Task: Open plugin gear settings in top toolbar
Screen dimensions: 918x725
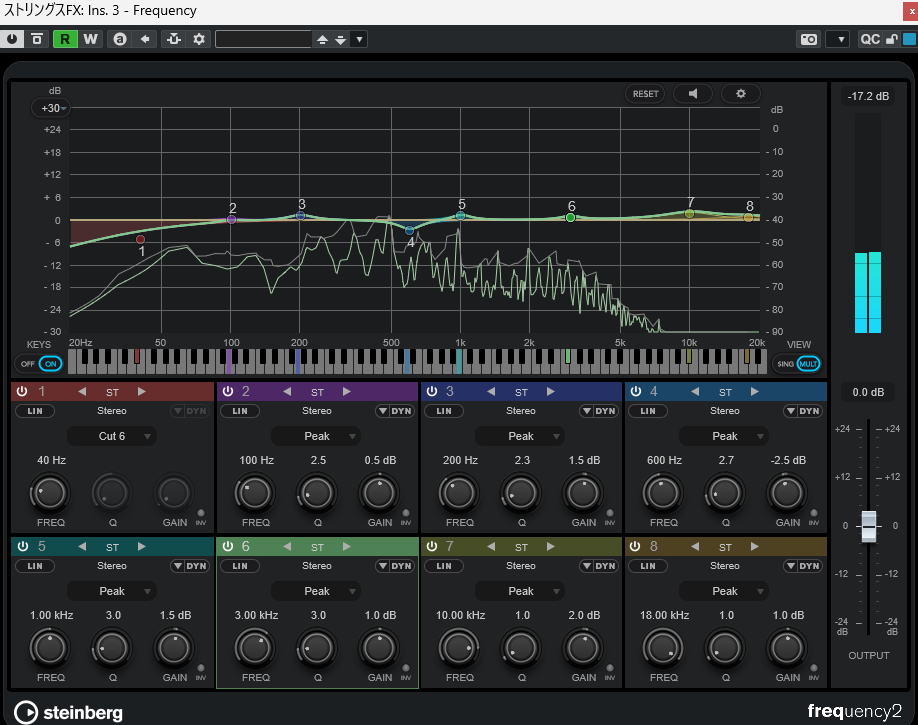Action: (199, 39)
